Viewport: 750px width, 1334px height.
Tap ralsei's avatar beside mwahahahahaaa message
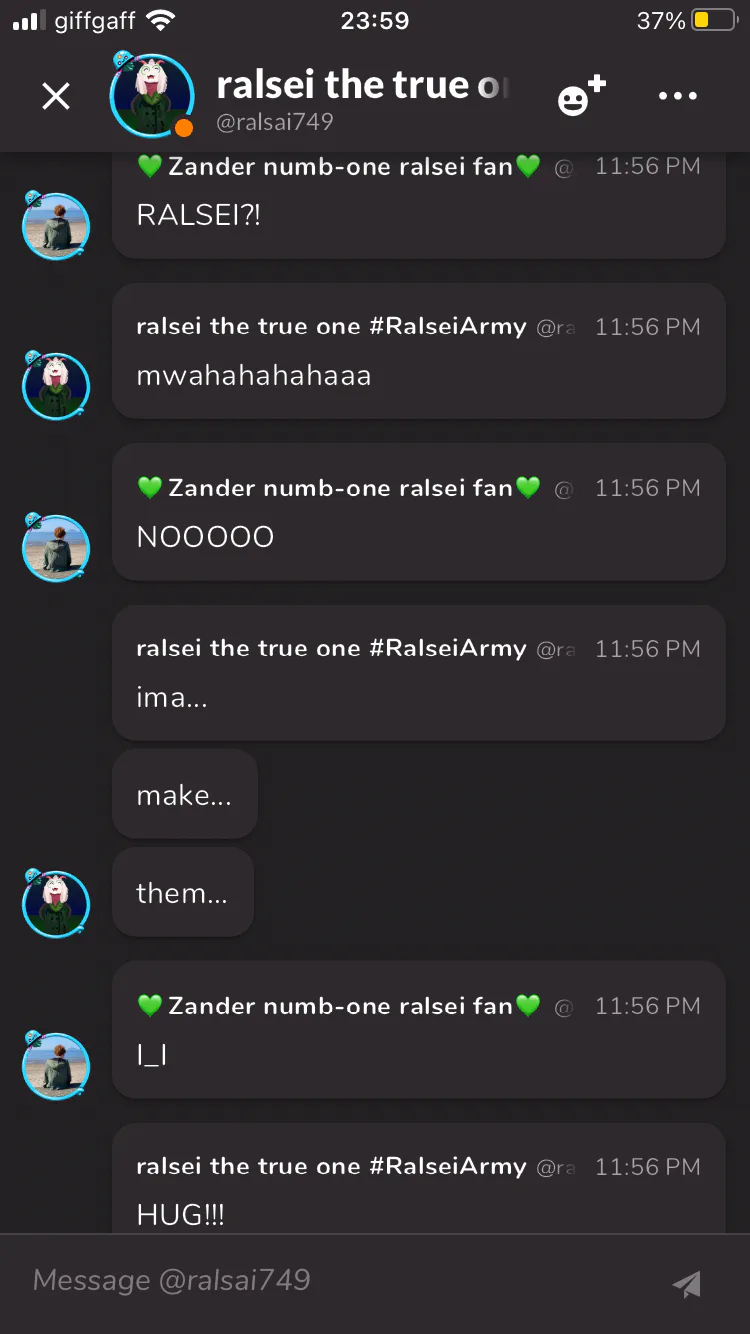[x=56, y=386]
